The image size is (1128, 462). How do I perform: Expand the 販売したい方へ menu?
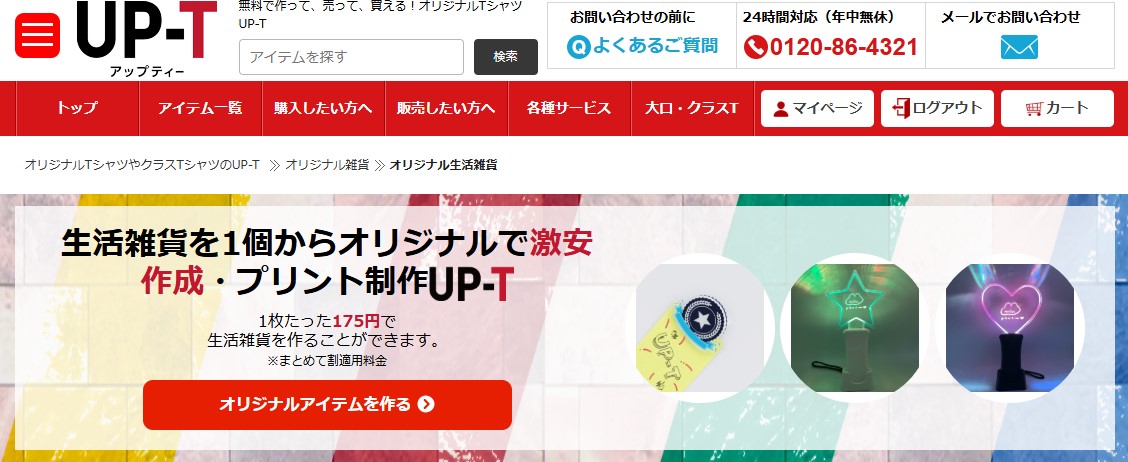coord(446,108)
